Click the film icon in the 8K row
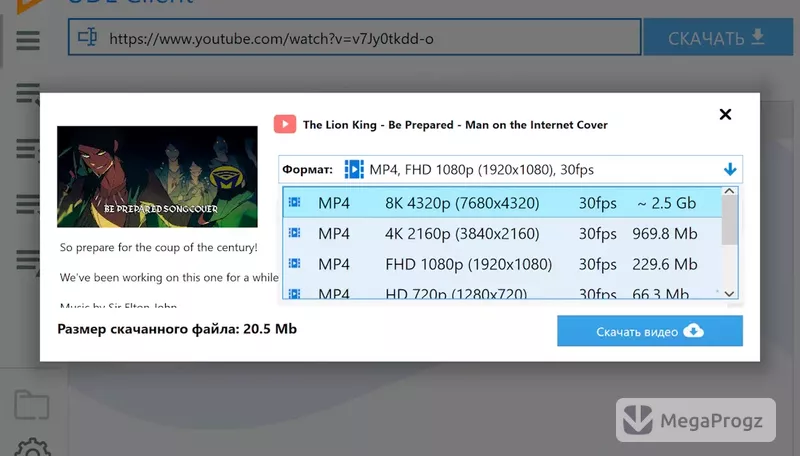 point(294,202)
